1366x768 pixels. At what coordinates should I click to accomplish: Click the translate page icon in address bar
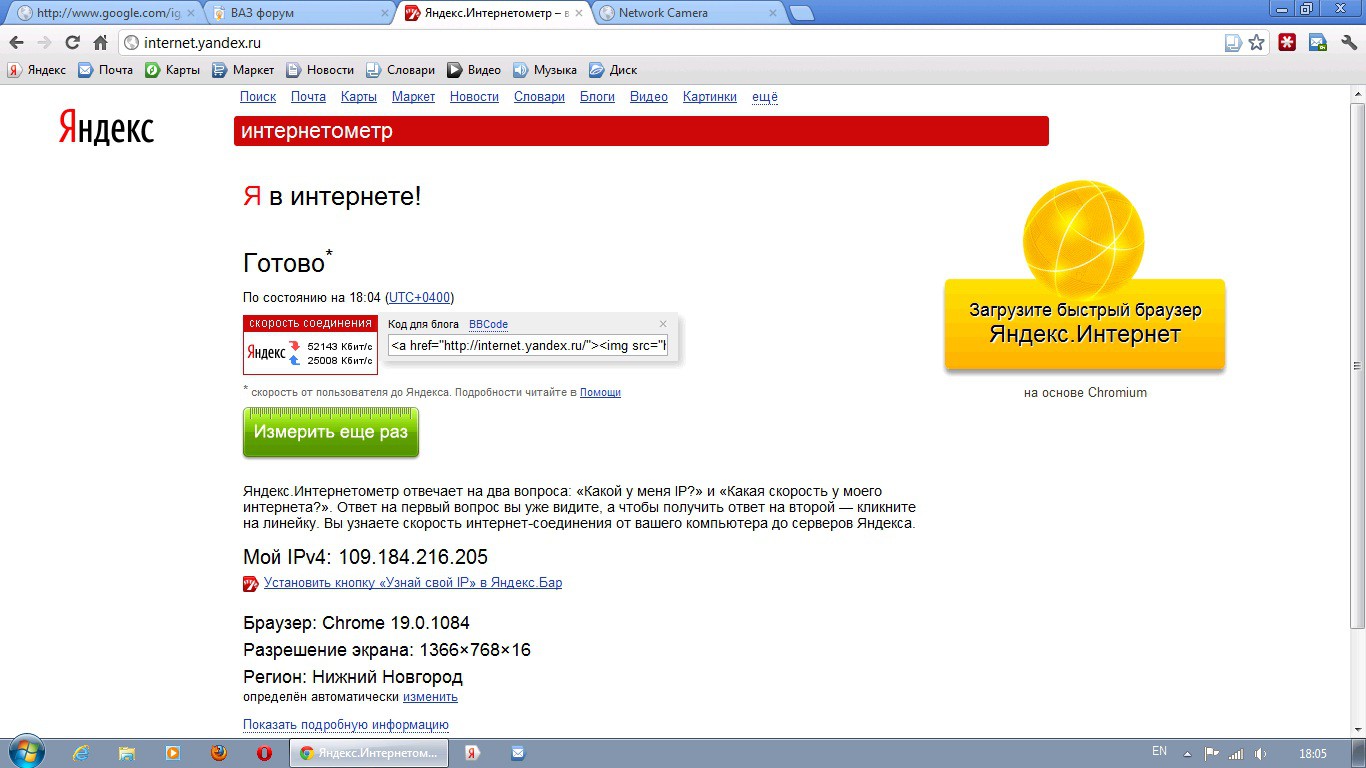tap(1233, 43)
